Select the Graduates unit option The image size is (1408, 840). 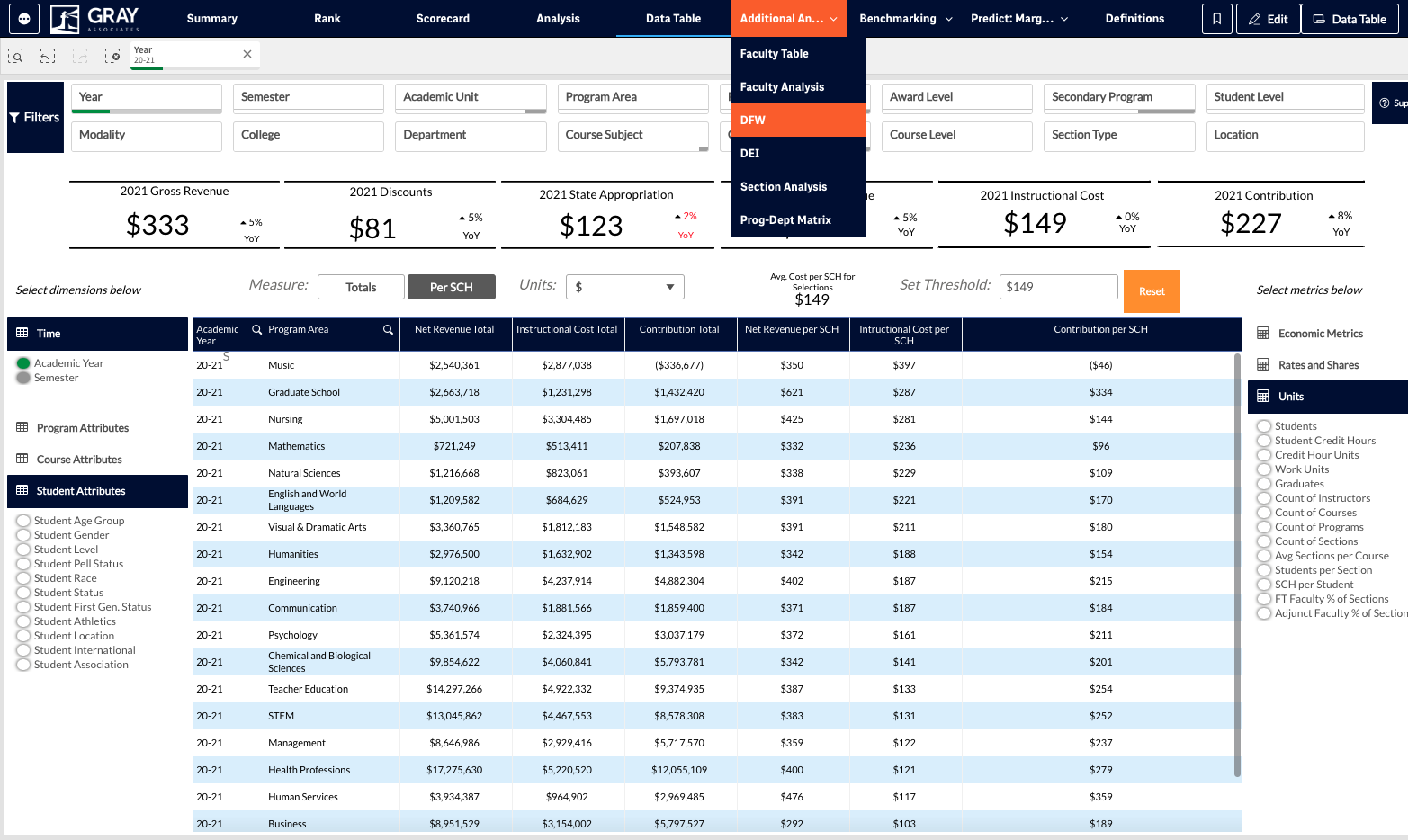click(1264, 484)
